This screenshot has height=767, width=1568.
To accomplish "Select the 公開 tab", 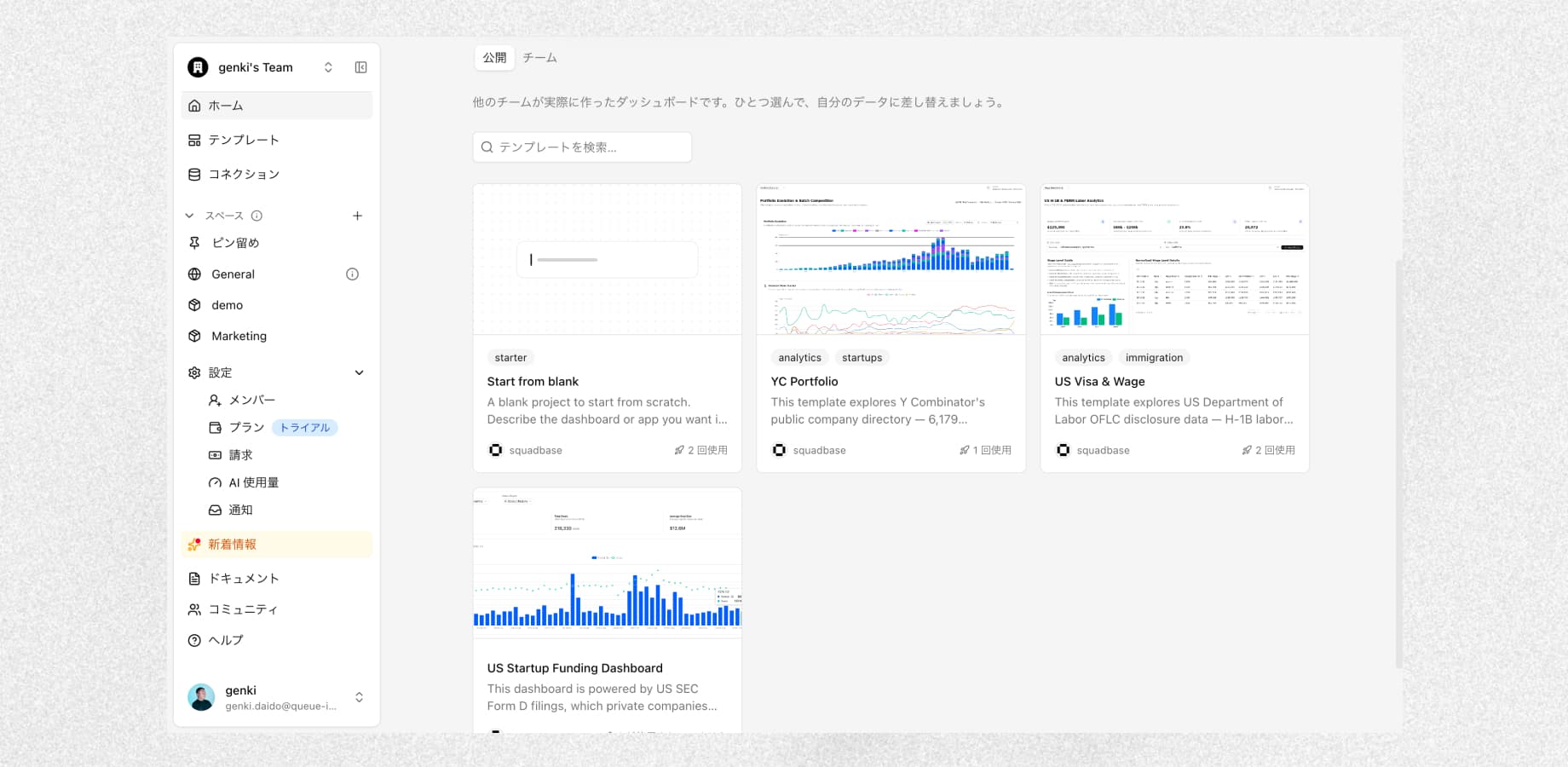I will click(x=494, y=57).
